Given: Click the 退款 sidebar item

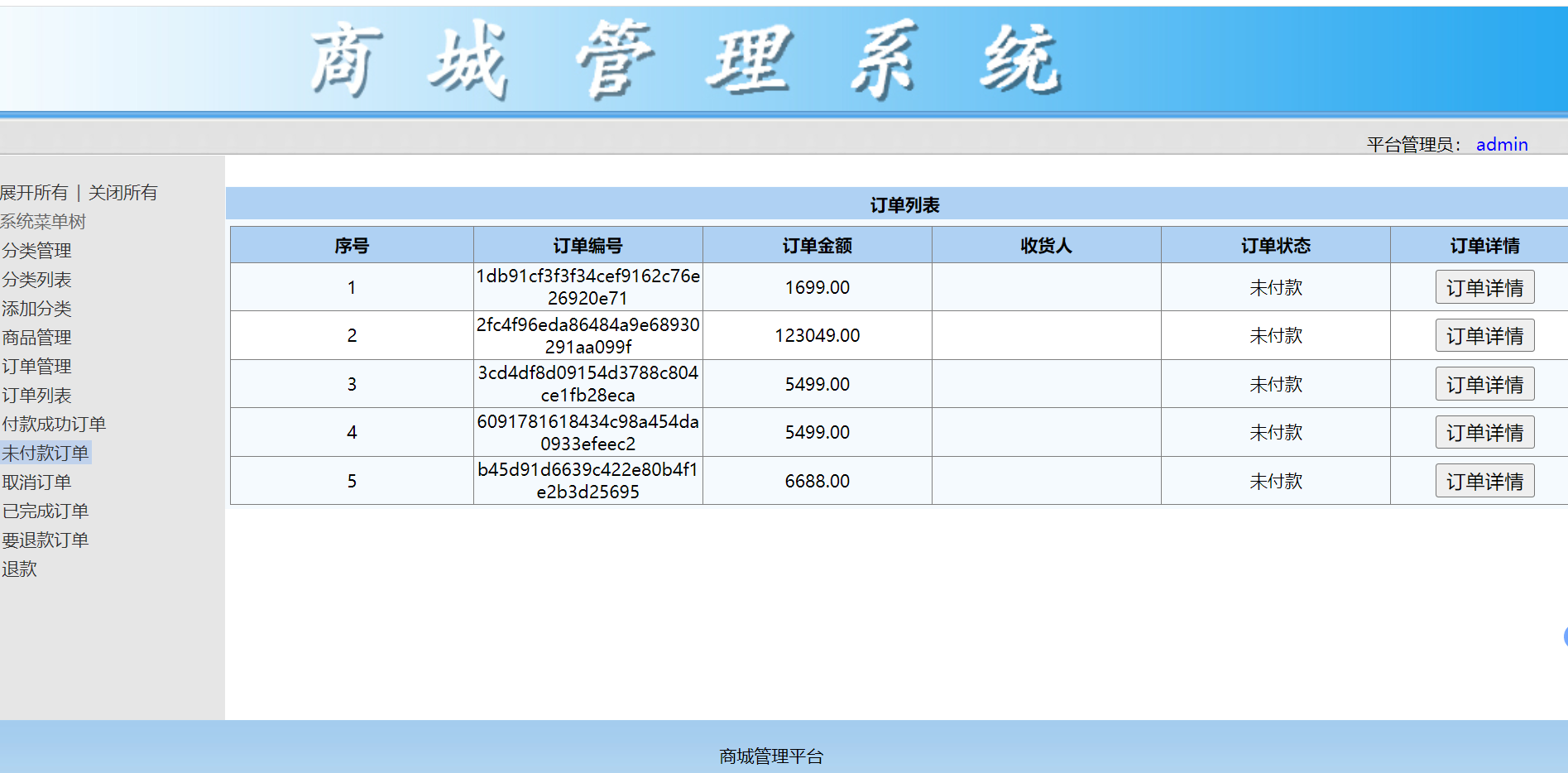Looking at the screenshot, I should click(x=19, y=569).
